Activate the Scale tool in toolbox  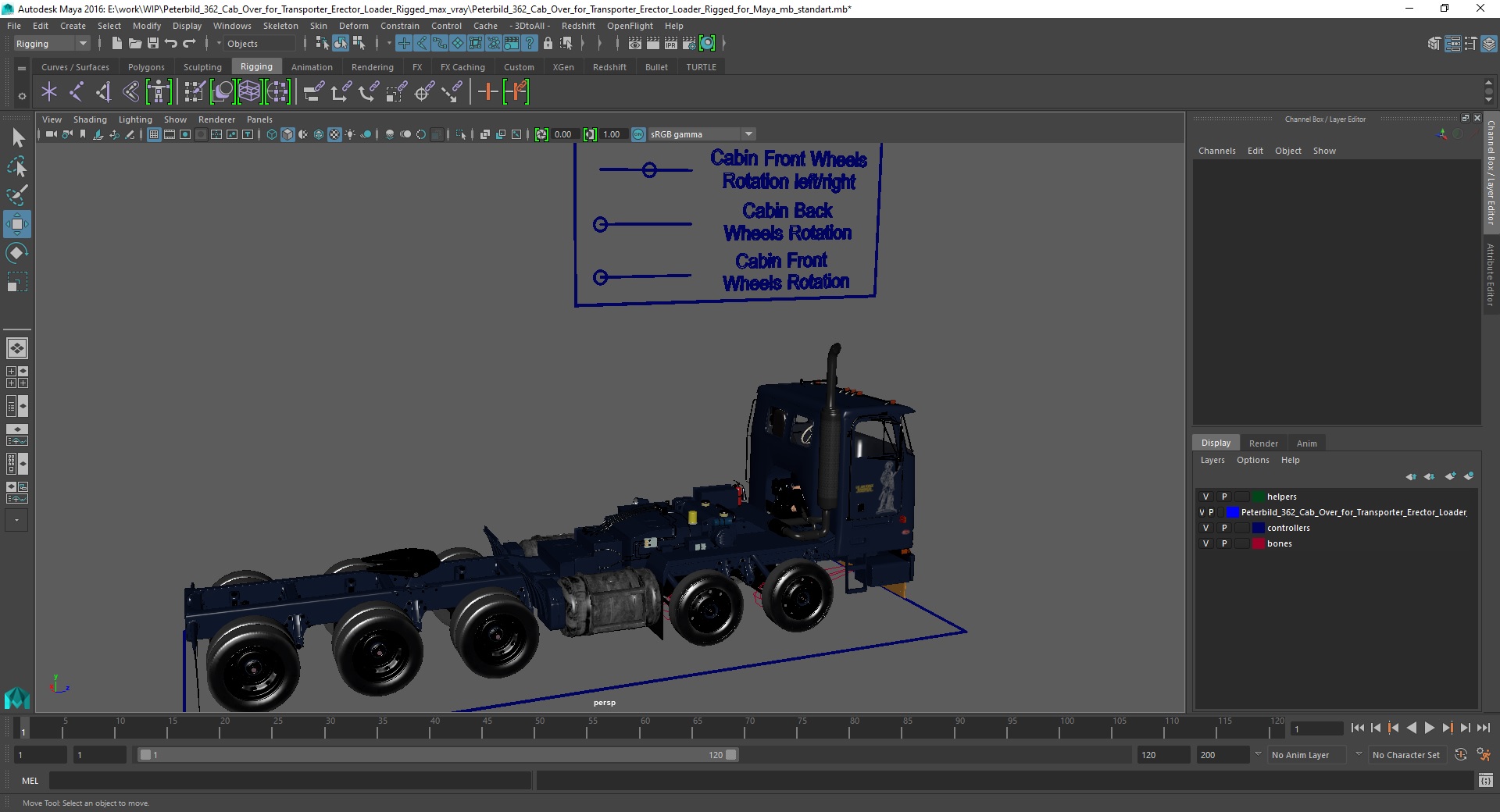17,281
